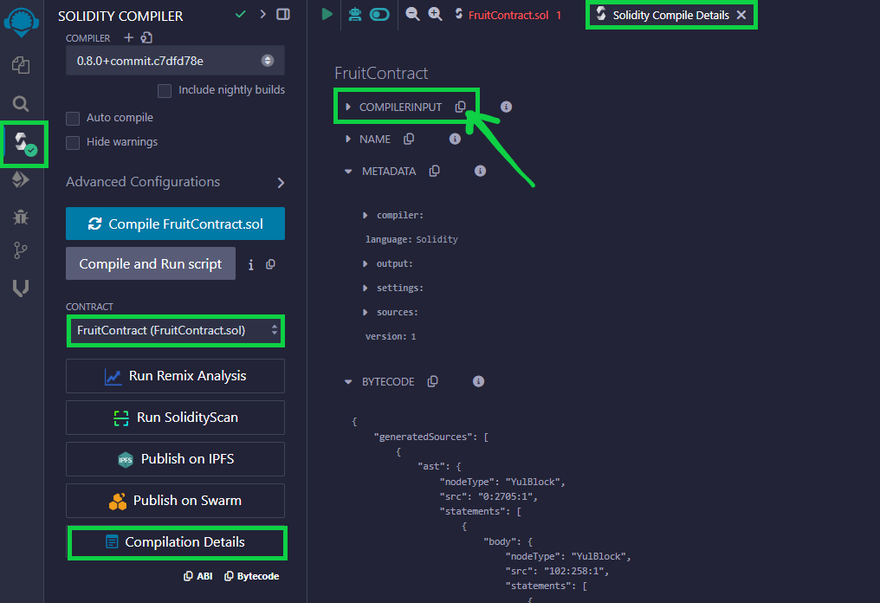Click the green Run script play icon
Viewport: 880px width, 603px height.
pyautogui.click(x=327, y=14)
